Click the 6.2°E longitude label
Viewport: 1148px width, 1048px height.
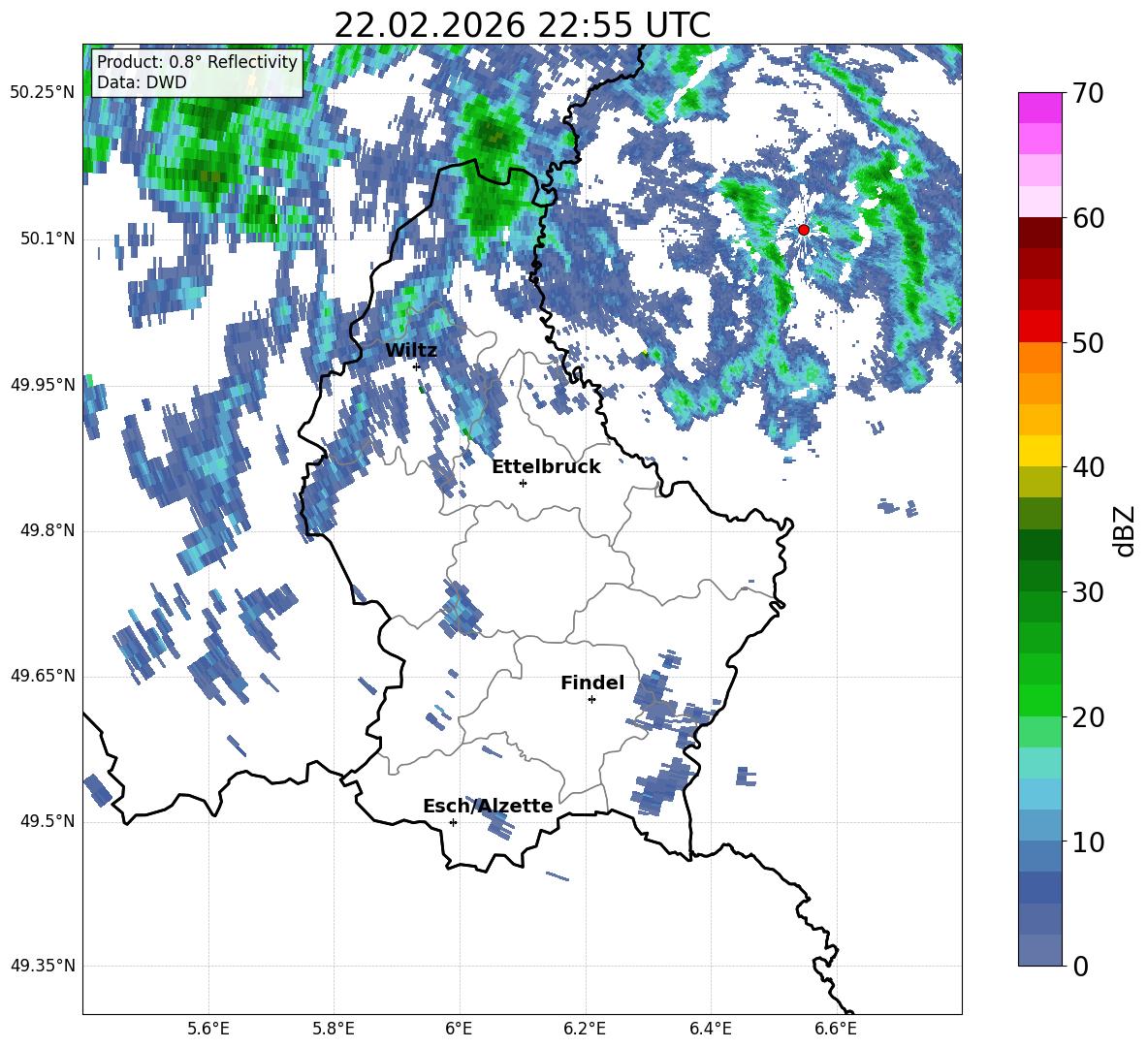coord(585,1030)
